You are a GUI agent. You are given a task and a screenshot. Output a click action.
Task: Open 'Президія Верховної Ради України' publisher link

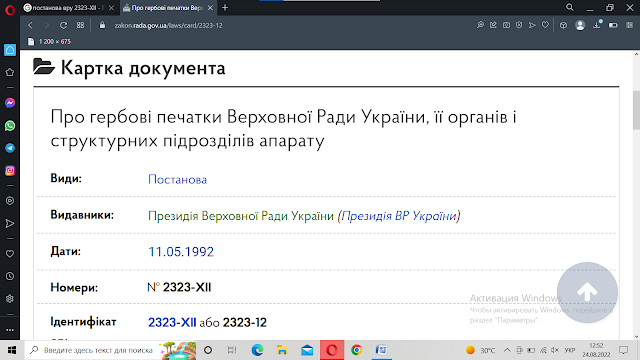pos(241,216)
